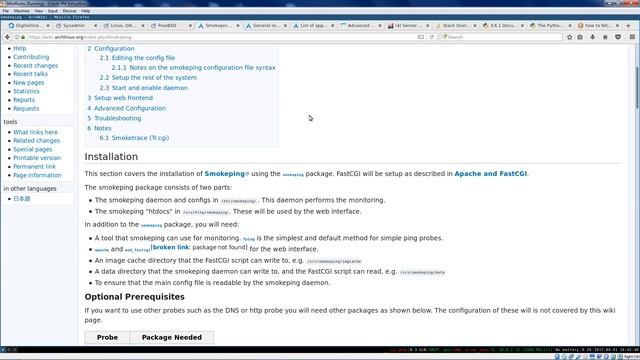Viewport: 640px width, 360px height.
Task: Open New pages in sidebar
Action: [x=29, y=82]
